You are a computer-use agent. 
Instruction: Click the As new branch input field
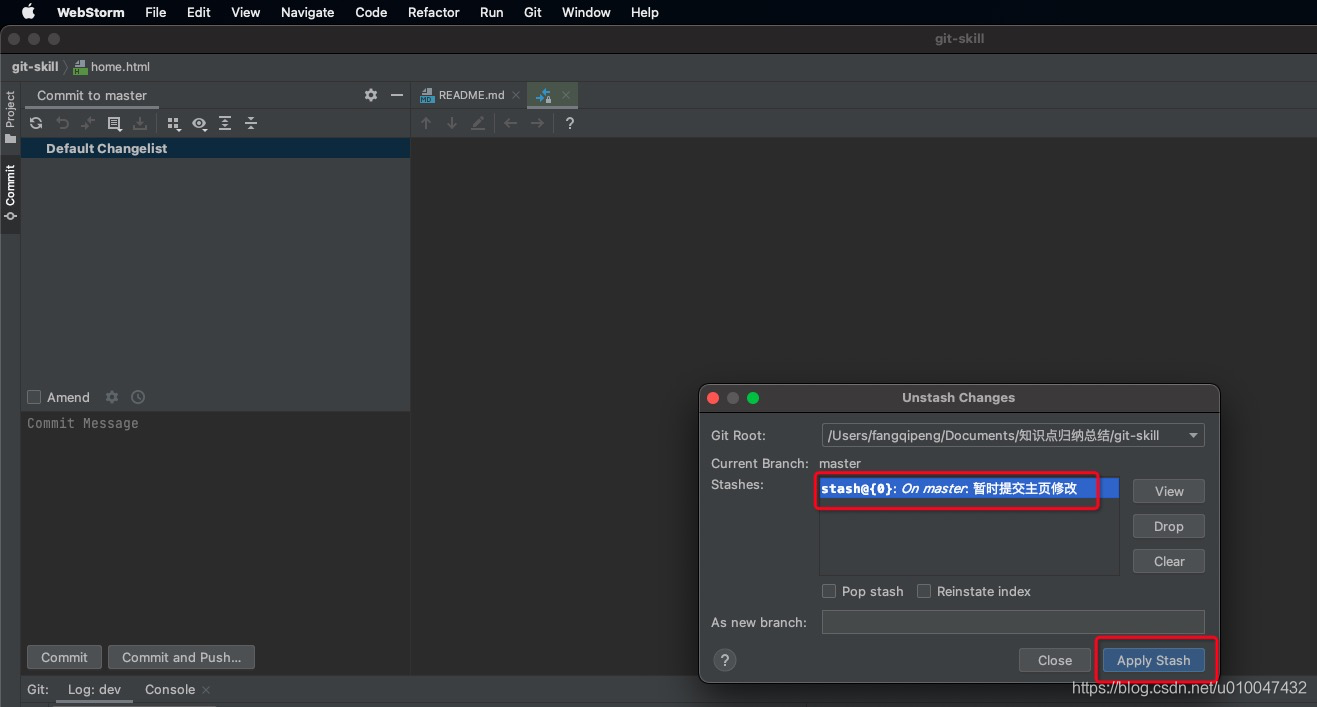click(1013, 622)
